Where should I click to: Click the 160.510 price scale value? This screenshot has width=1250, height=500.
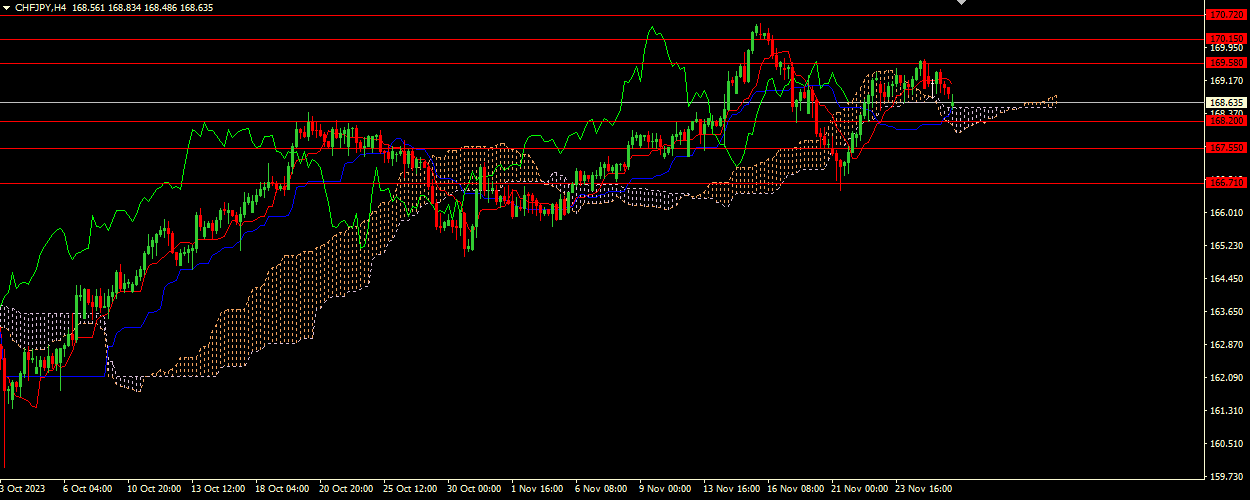pyautogui.click(x=1226, y=443)
